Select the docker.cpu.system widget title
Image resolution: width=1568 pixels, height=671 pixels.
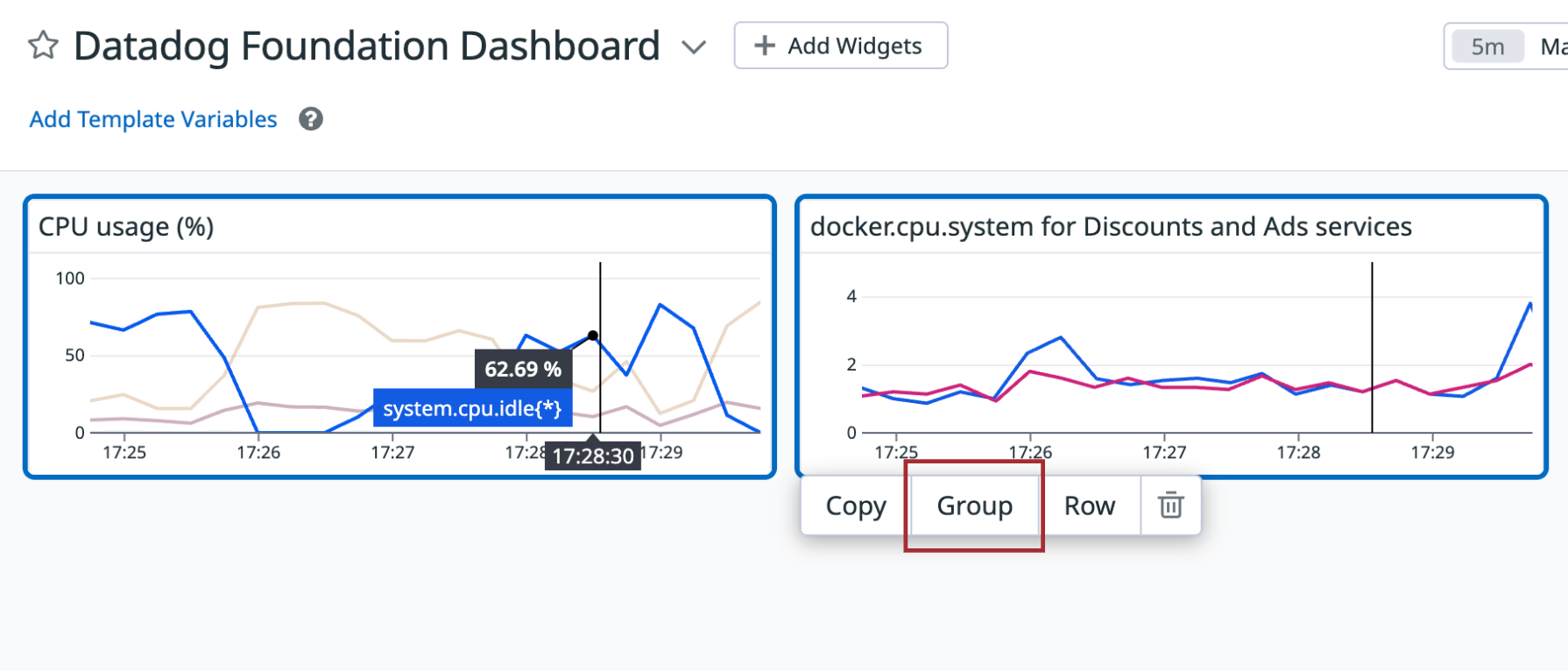(x=1111, y=227)
